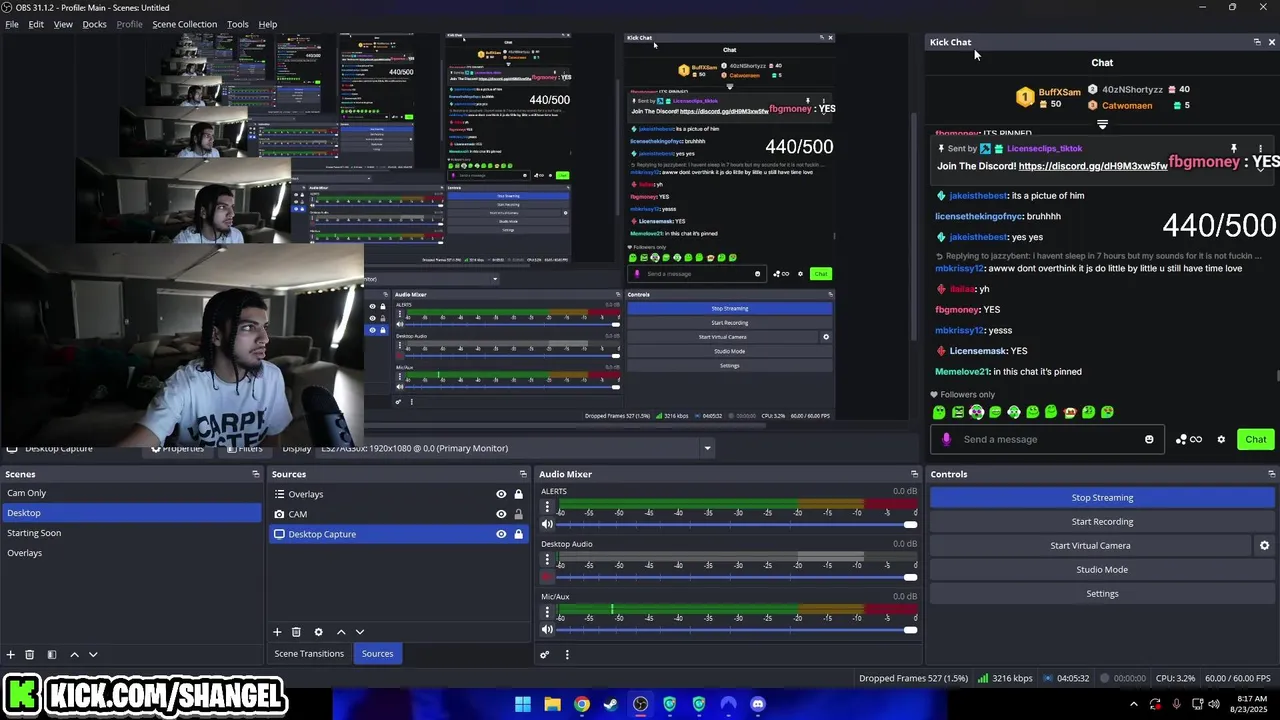Enable Studio Mode
Viewport: 1280px width, 720px height.
[1102, 569]
